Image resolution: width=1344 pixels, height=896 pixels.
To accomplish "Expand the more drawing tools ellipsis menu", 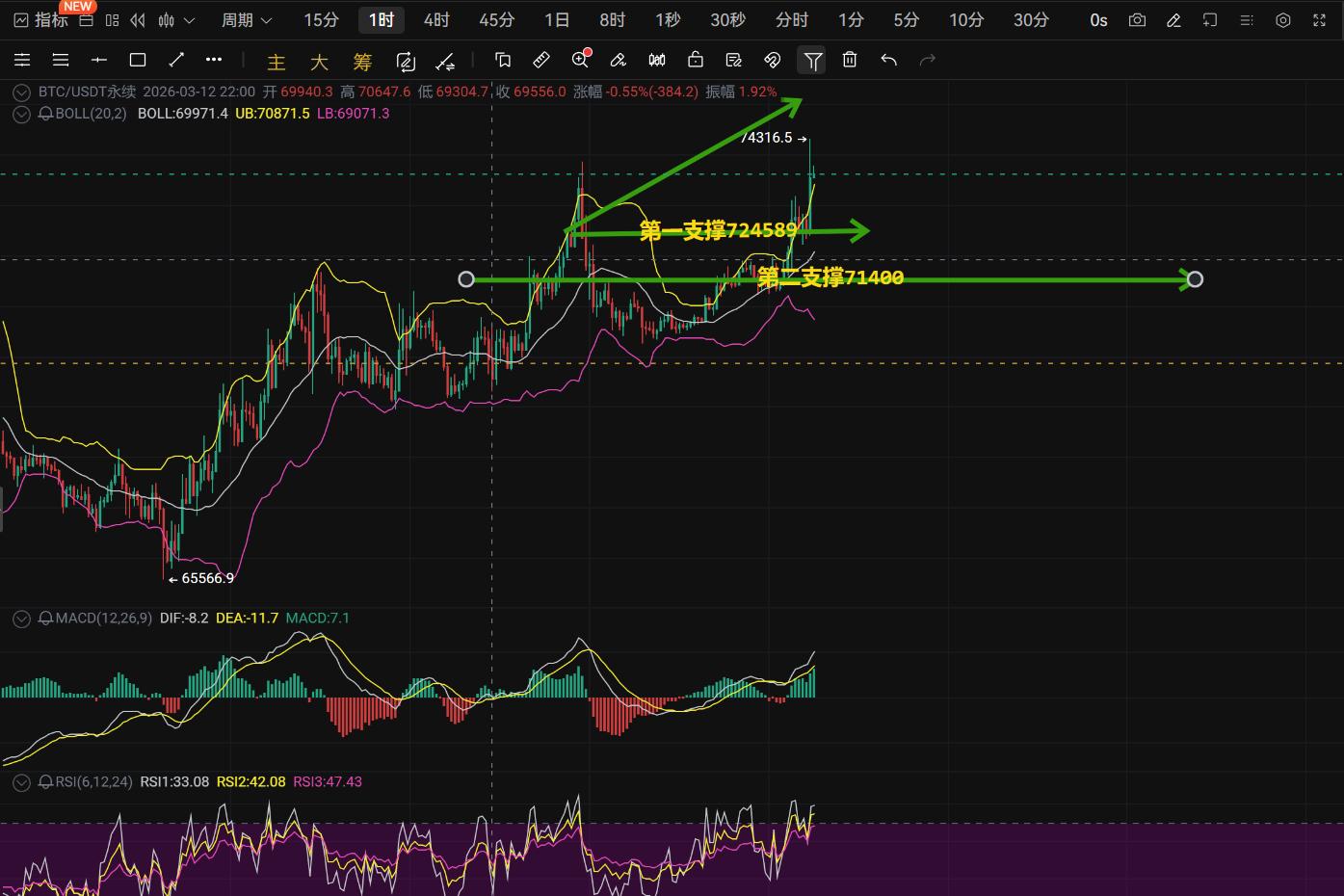I will coord(214,60).
